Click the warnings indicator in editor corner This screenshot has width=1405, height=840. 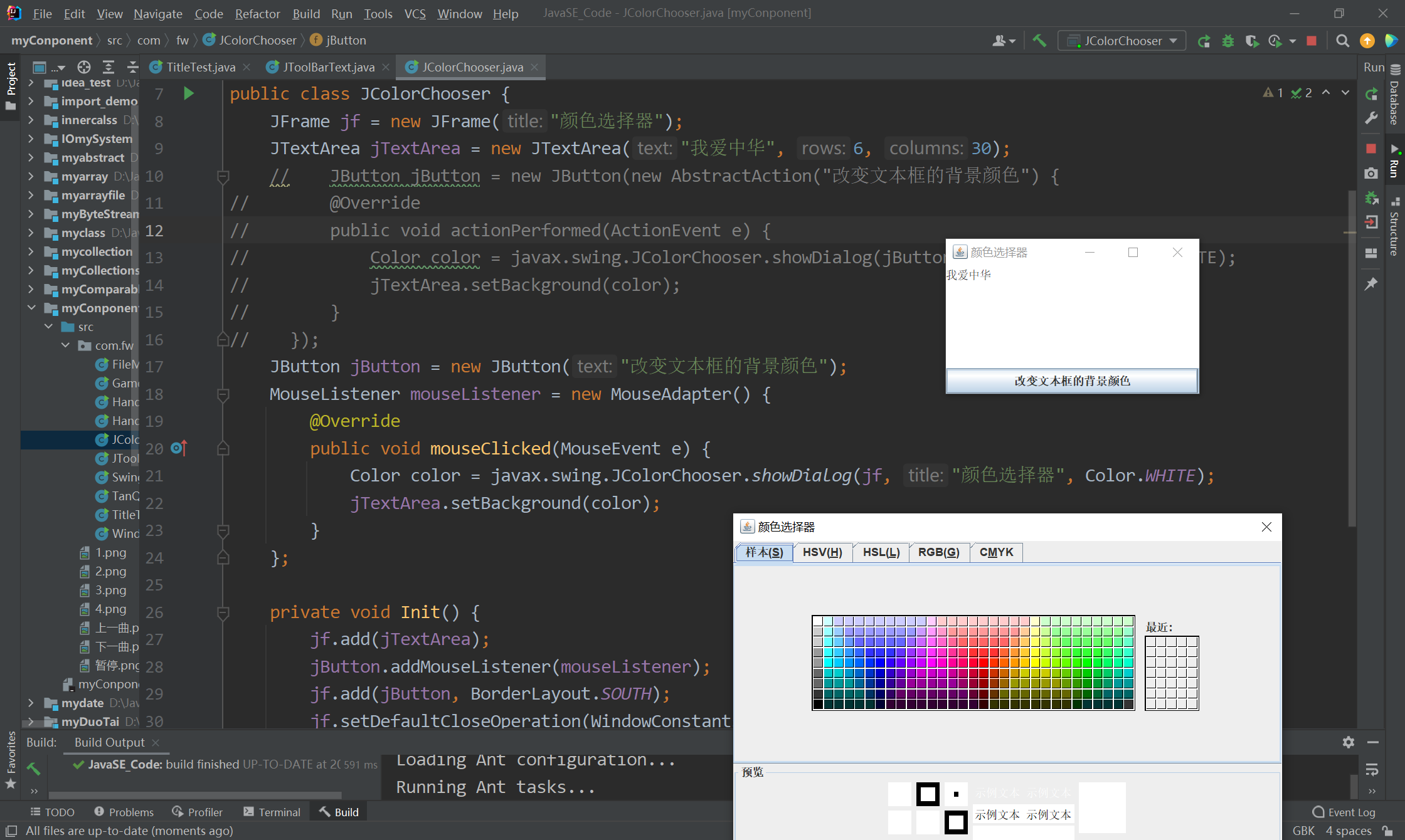coord(1273,93)
